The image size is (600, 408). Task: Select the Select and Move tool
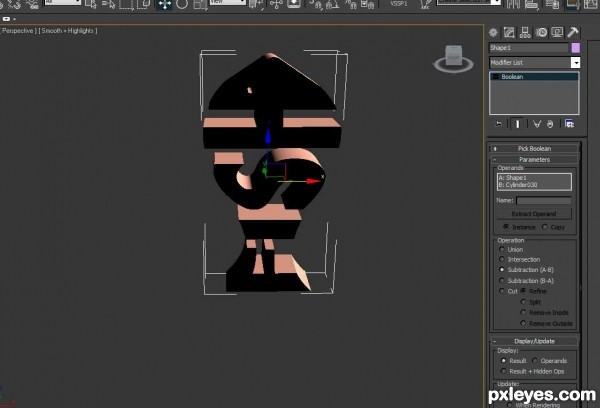pos(165,4)
